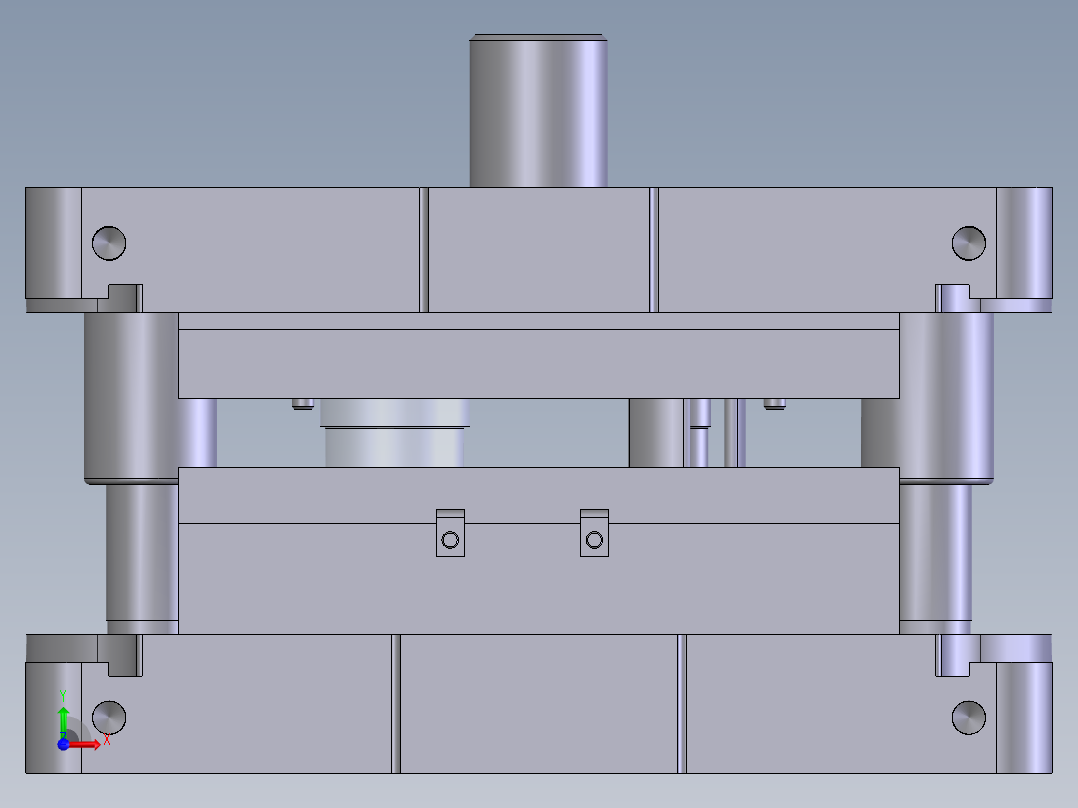Select the center section of the upper plate
The width and height of the screenshot is (1078, 808).
(538, 250)
